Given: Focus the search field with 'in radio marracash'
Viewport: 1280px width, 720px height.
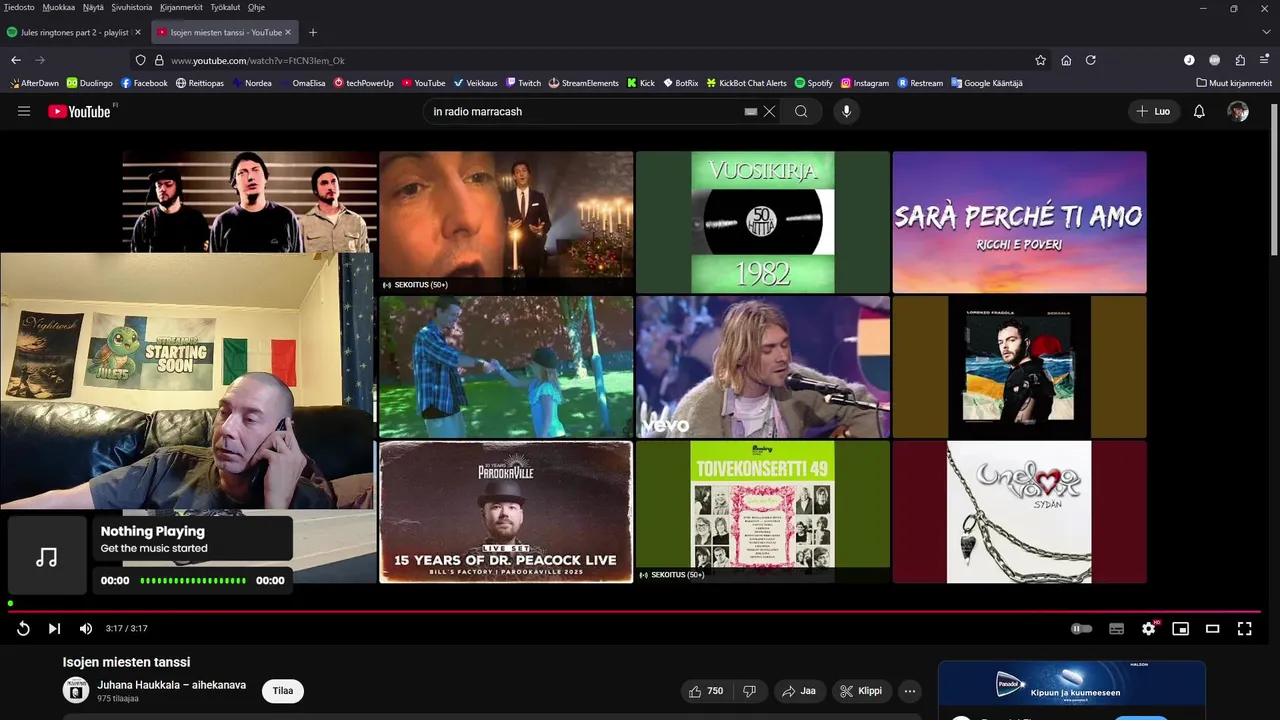Looking at the screenshot, I should [585, 111].
